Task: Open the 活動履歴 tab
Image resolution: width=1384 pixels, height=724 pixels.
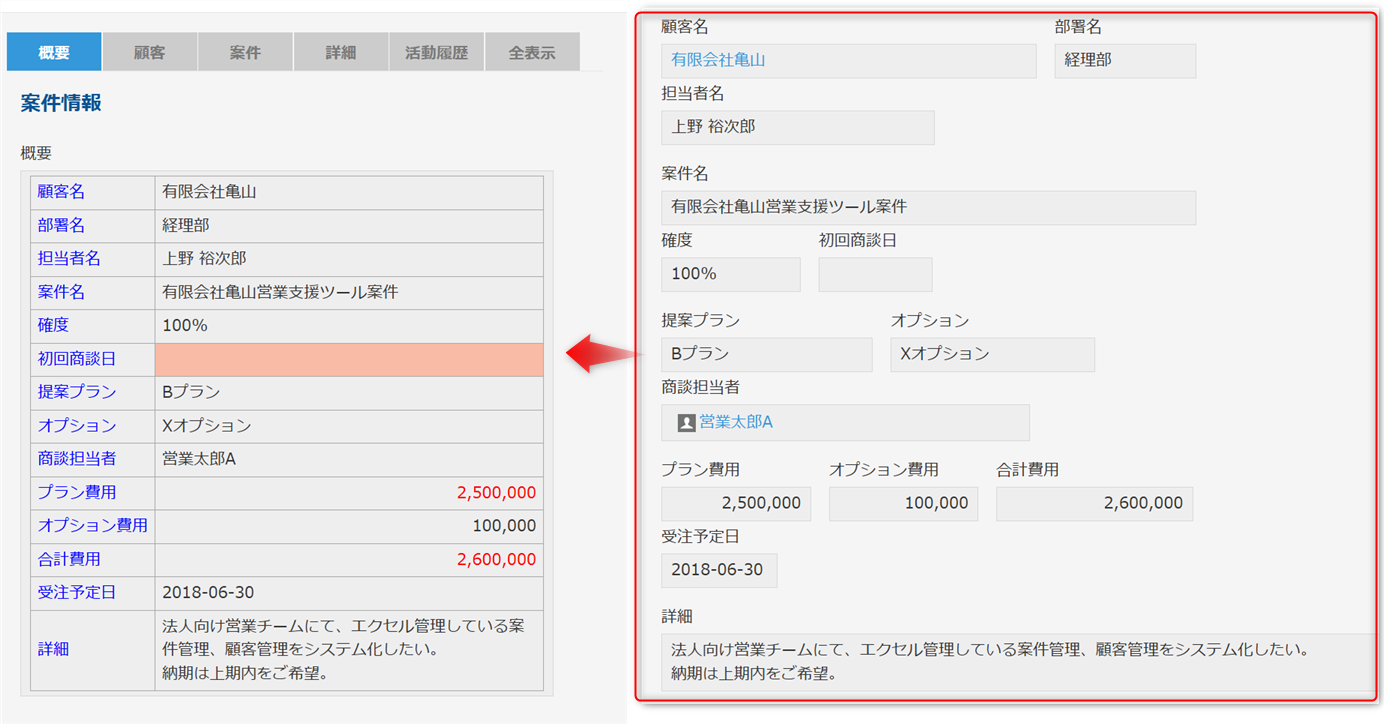Action: [436, 52]
